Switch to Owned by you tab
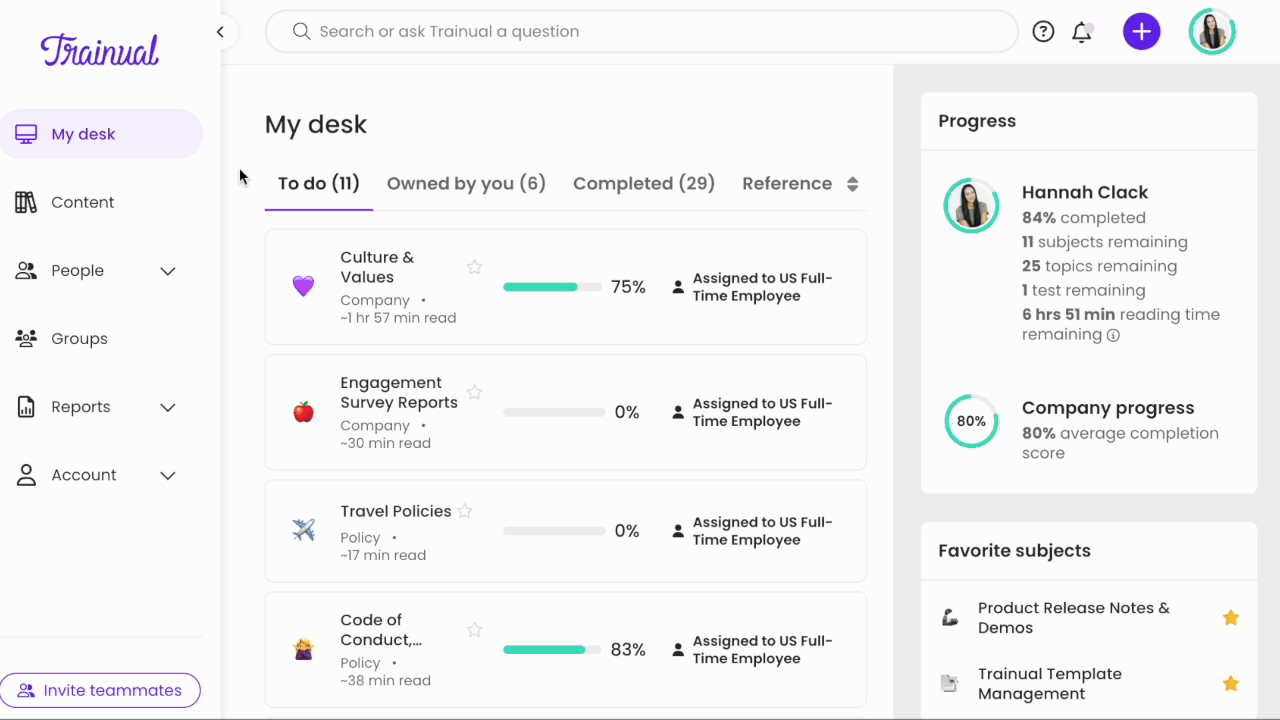The image size is (1280, 720). 466,184
